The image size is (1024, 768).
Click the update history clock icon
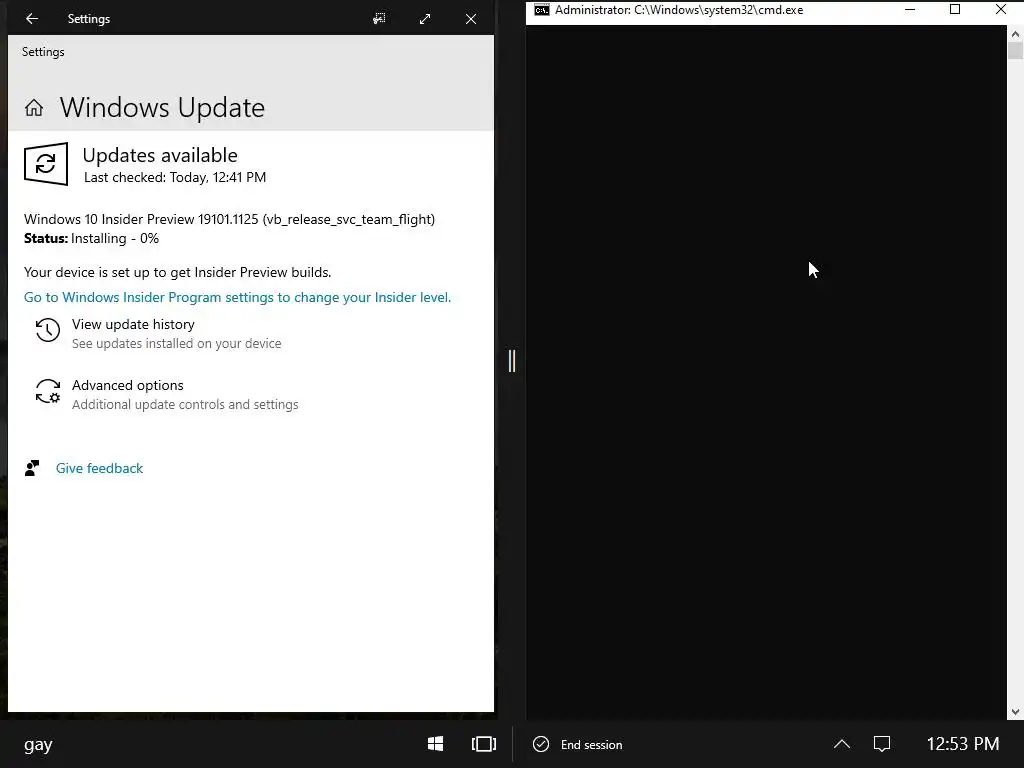tap(48, 330)
